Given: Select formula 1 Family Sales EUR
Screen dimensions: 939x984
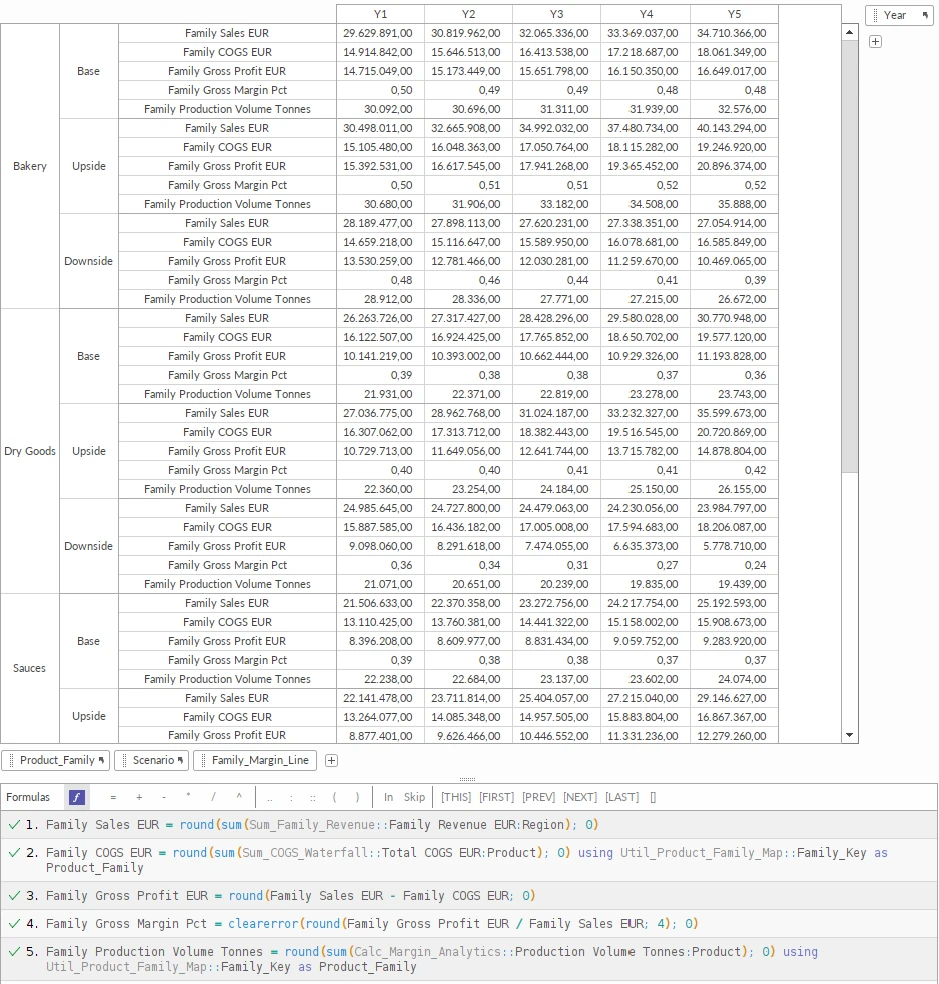Looking at the screenshot, I should [469, 825].
